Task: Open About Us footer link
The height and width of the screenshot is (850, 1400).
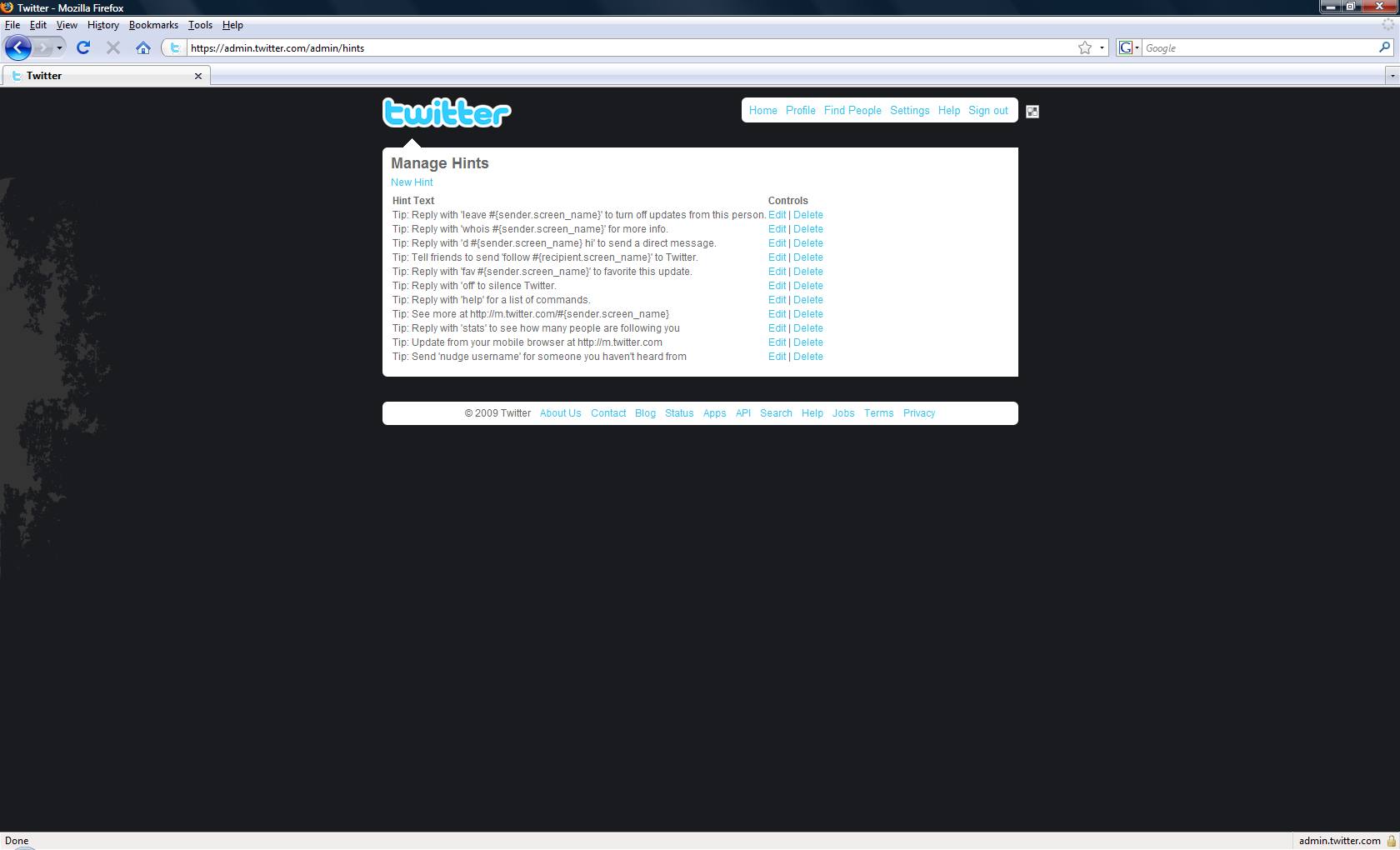Action: 560,413
